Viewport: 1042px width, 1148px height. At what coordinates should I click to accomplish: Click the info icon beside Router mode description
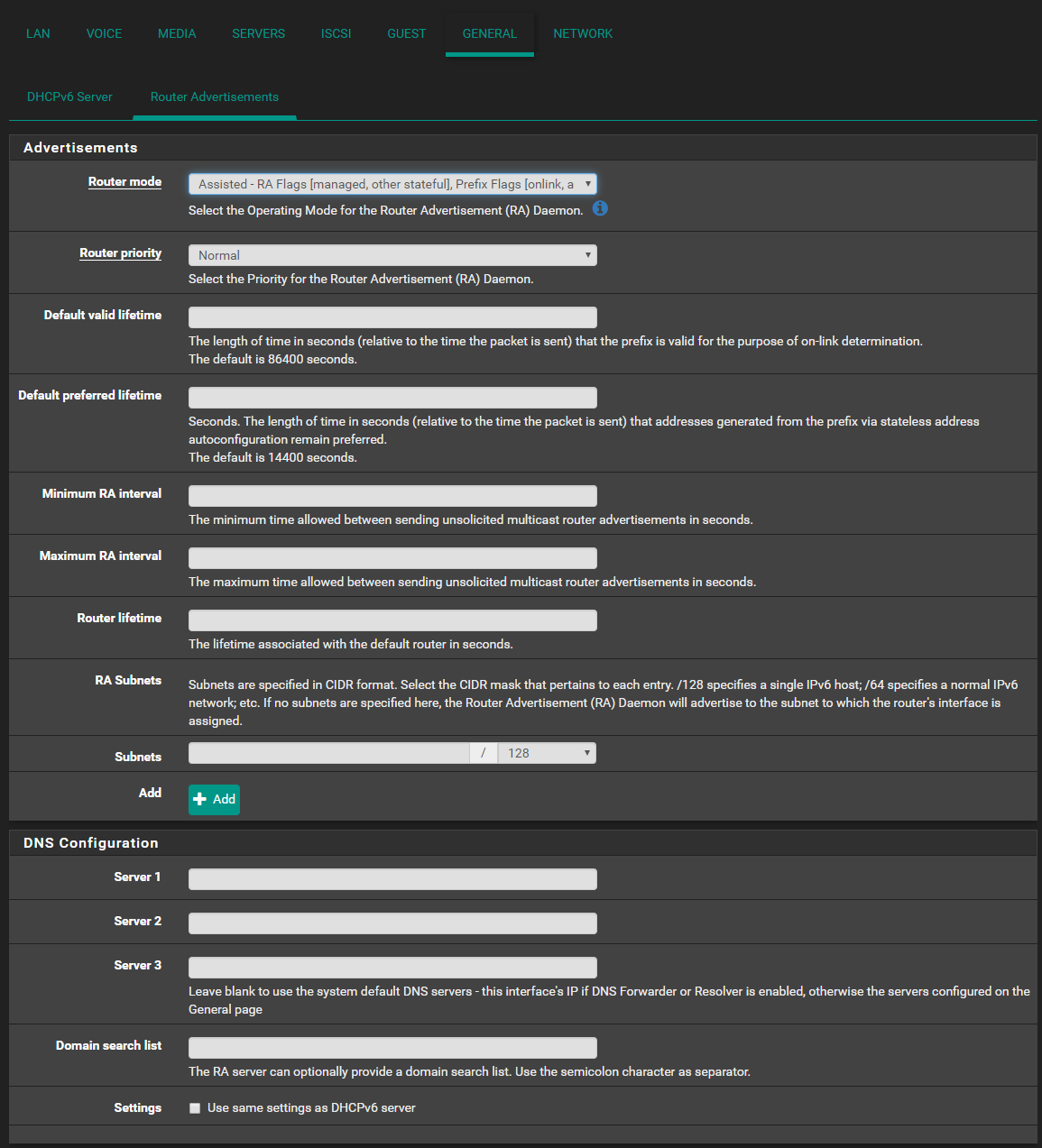(x=600, y=208)
